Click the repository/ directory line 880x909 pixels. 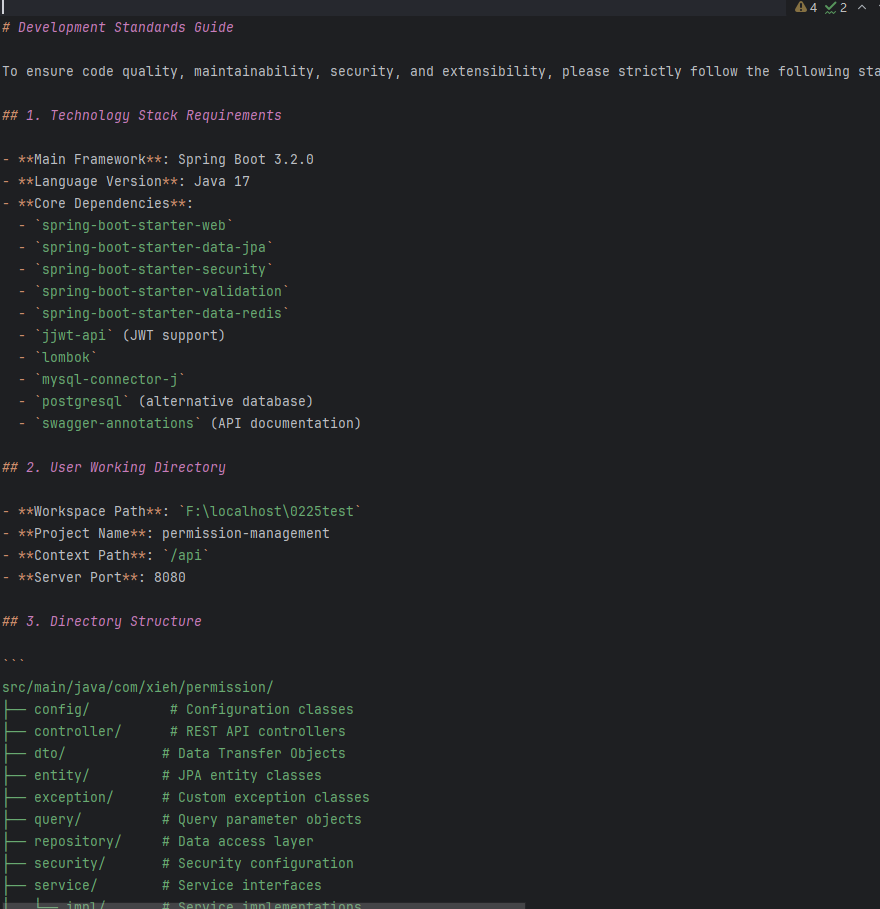(x=77, y=842)
